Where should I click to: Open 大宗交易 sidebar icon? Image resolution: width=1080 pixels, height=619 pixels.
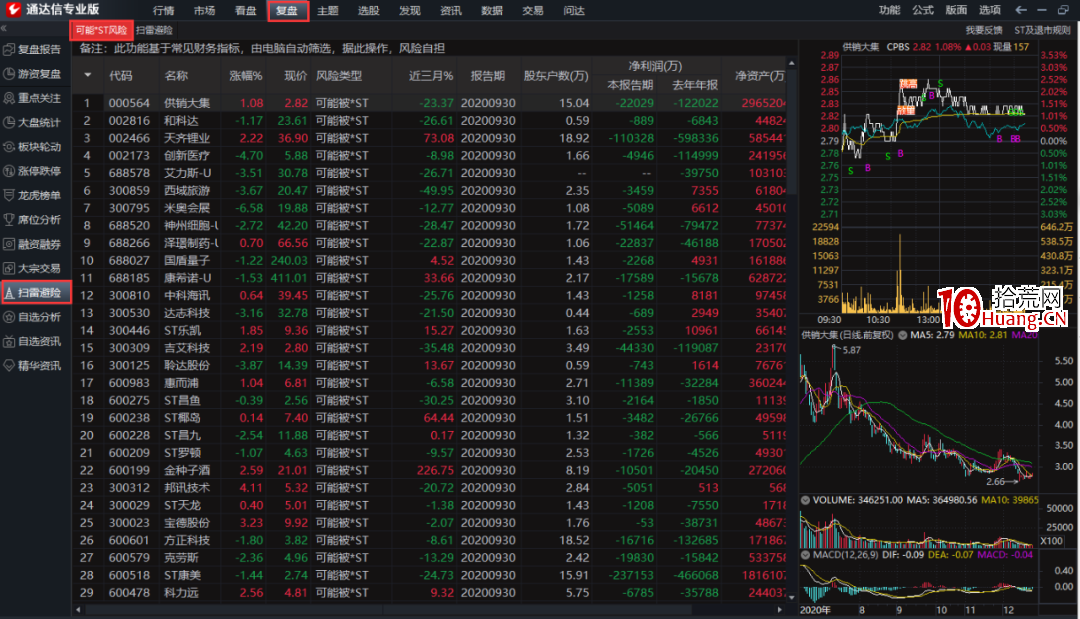coord(9,269)
